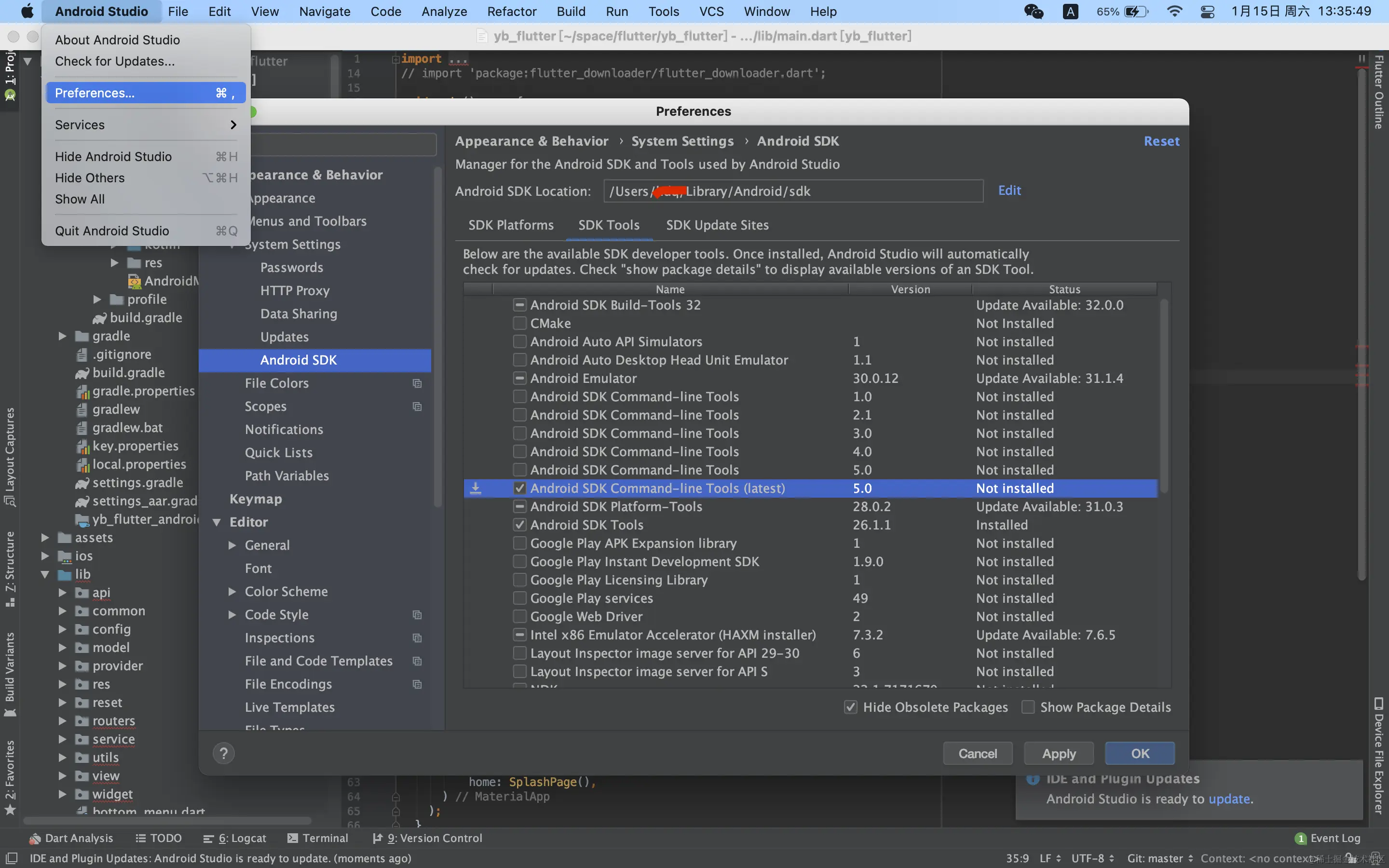Collapse the Editor settings section

click(217, 522)
